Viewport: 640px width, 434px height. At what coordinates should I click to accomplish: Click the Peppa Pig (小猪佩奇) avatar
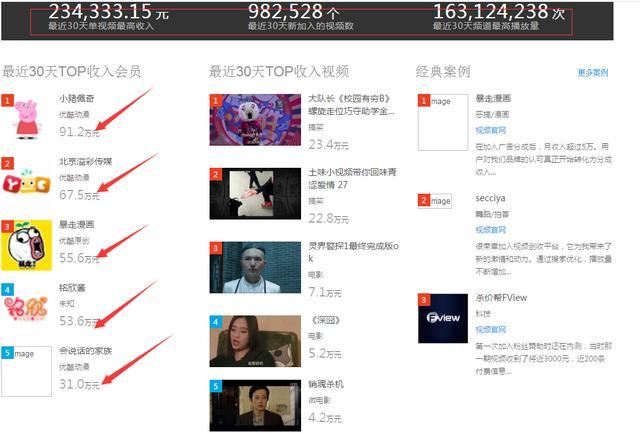pyautogui.click(x=27, y=119)
